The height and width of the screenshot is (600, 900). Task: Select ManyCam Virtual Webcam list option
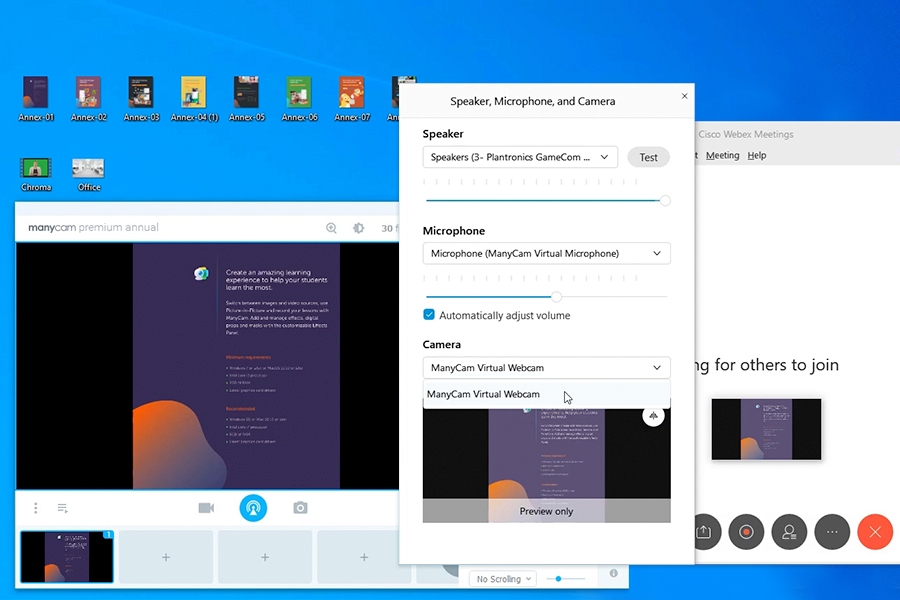(546, 394)
